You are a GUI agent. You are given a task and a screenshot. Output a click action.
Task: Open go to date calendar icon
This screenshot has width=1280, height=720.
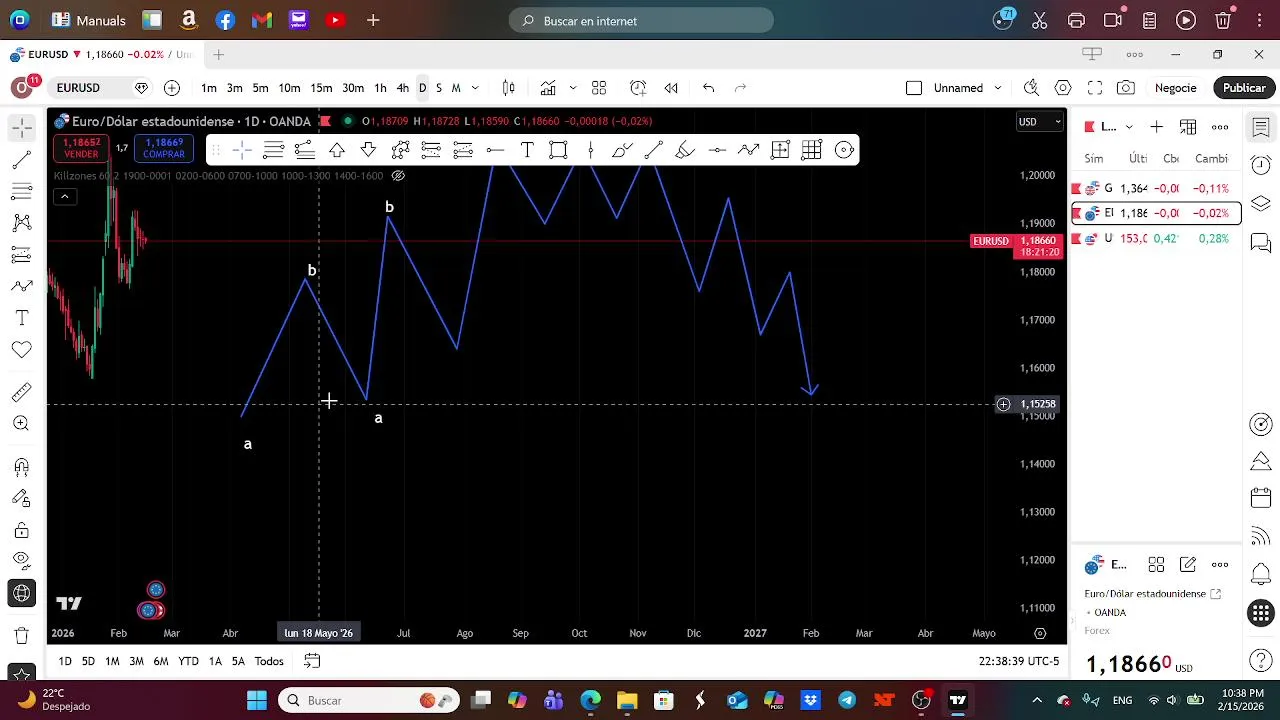tap(312, 661)
